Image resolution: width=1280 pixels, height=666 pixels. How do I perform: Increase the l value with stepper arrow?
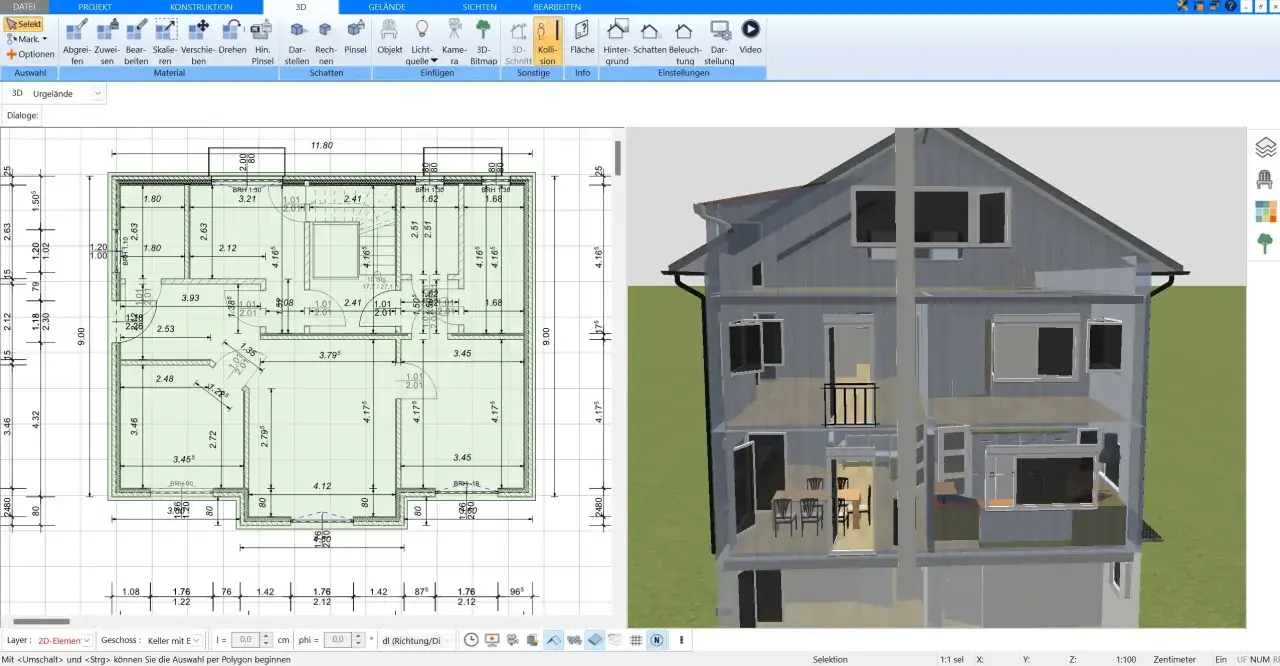(x=266, y=636)
